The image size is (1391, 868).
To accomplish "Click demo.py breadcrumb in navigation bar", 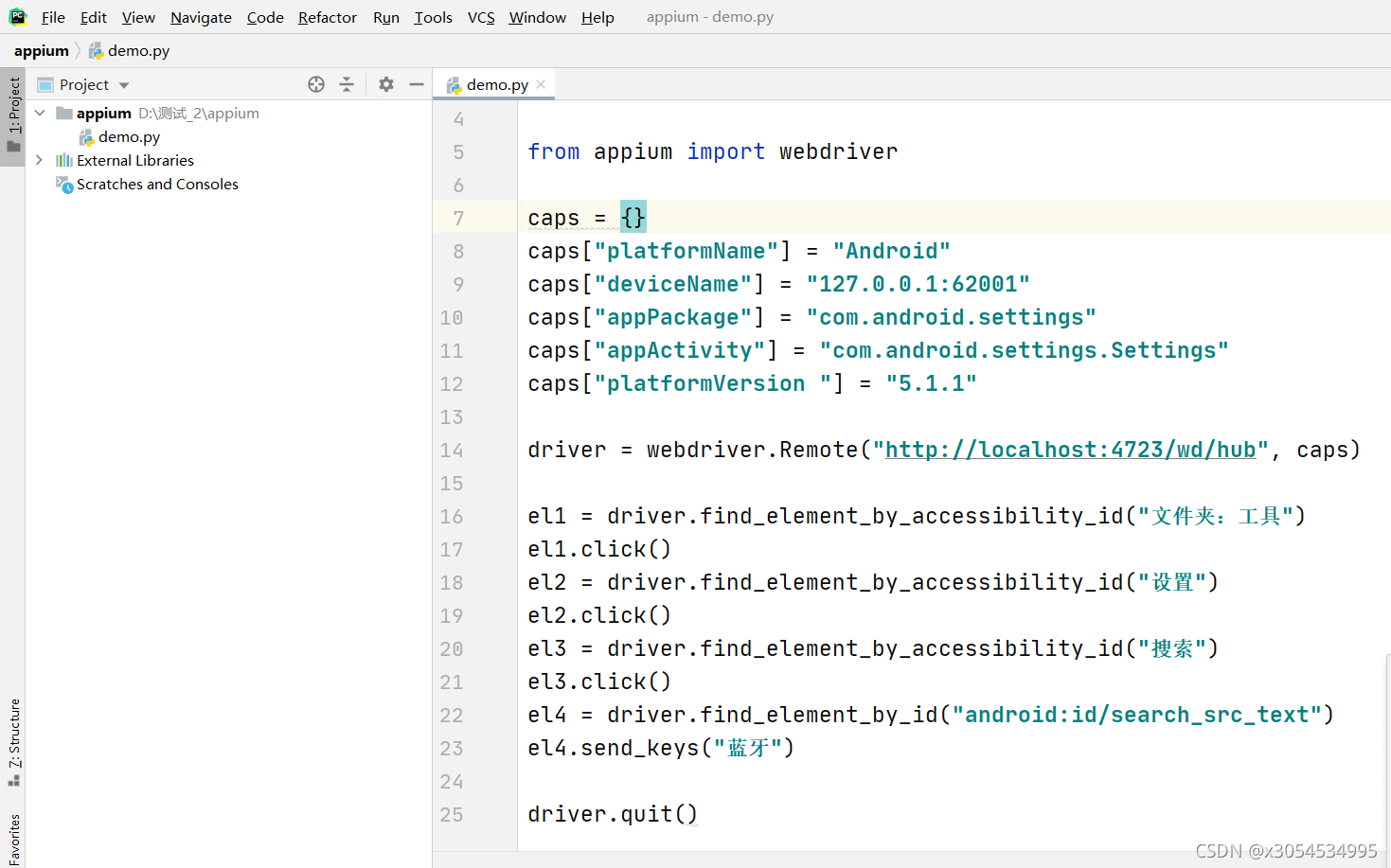I will (x=129, y=51).
